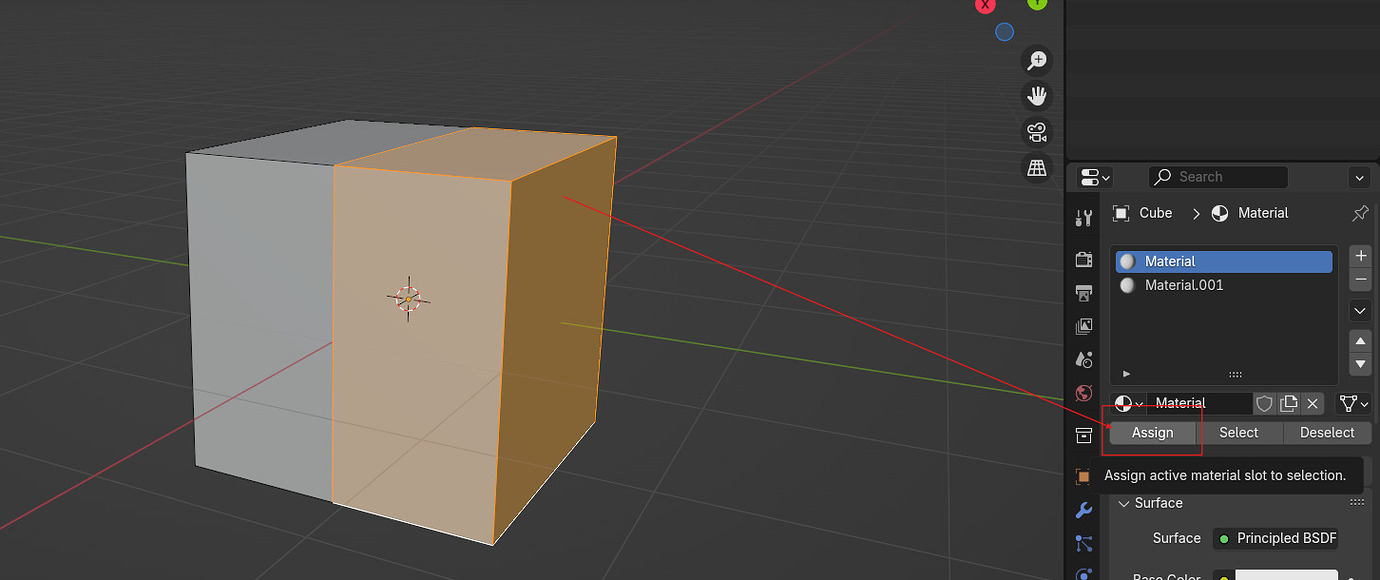Click Cube in the breadcrumb path
The image size is (1380, 580).
1155,213
